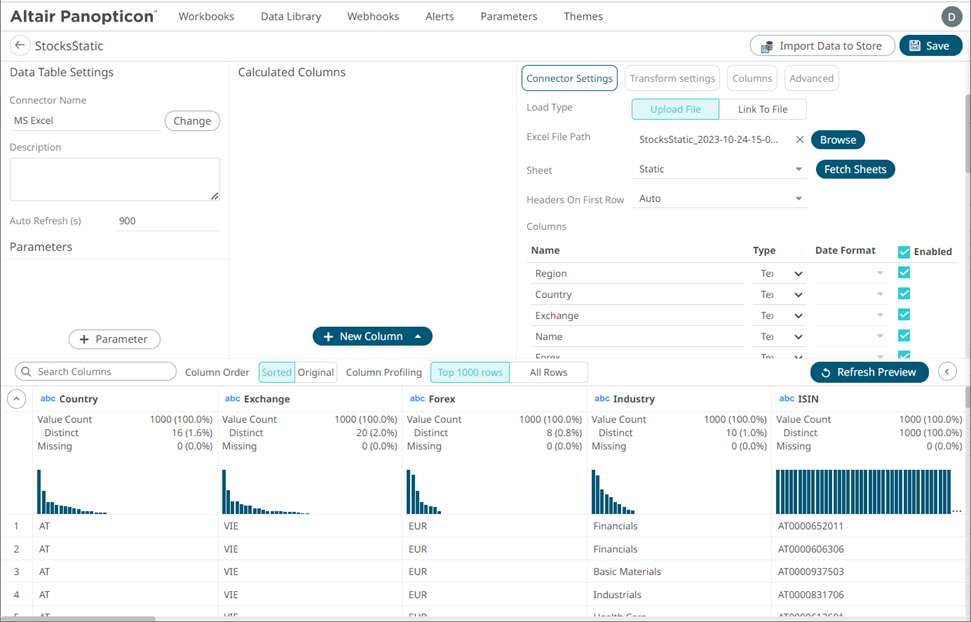Expand the Headers On First Row dropdown
971x622 pixels.
pyautogui.click(x=798, y=199)
